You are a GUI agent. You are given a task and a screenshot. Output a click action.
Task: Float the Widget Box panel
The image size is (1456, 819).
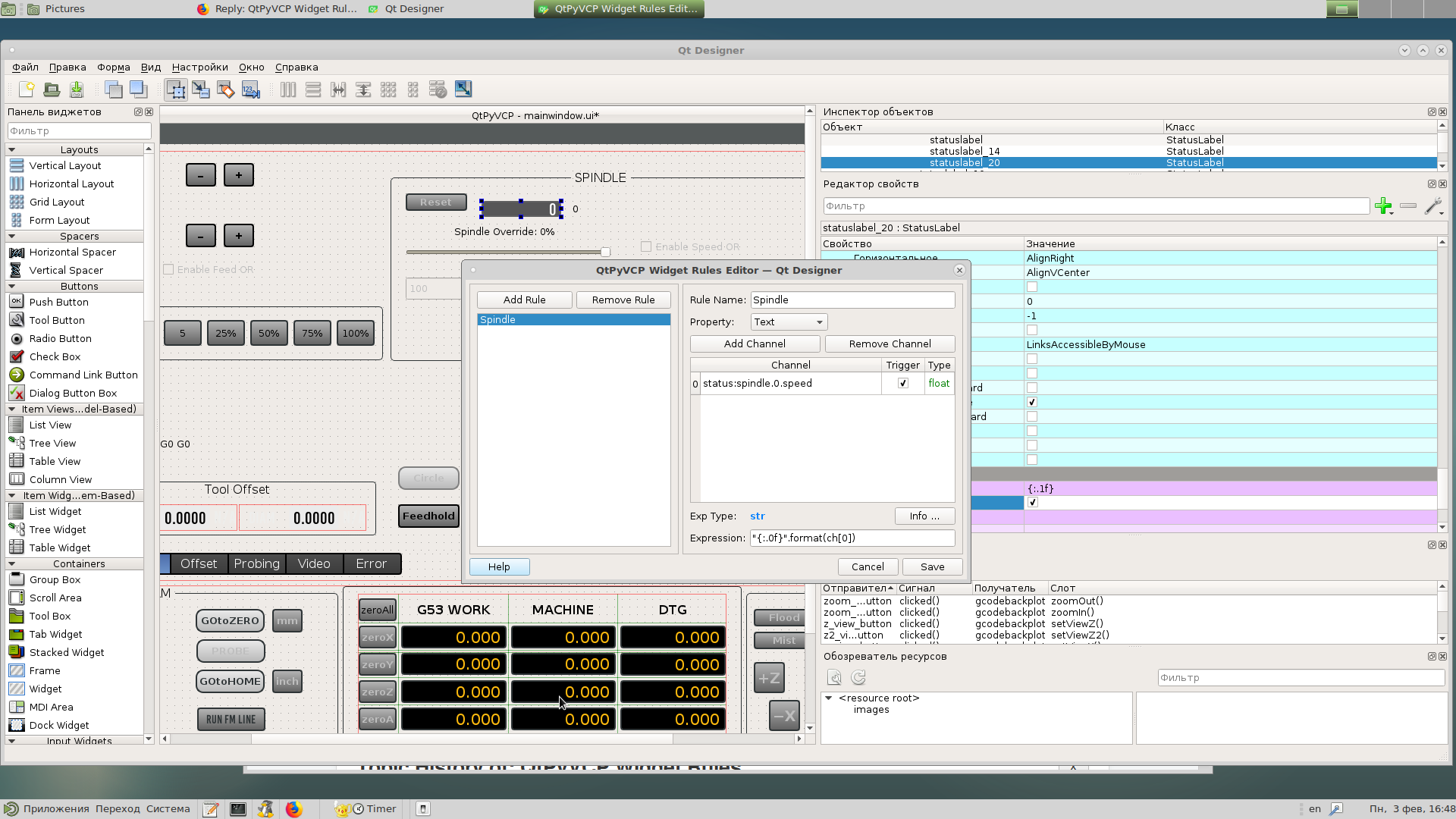coord(138,112)
